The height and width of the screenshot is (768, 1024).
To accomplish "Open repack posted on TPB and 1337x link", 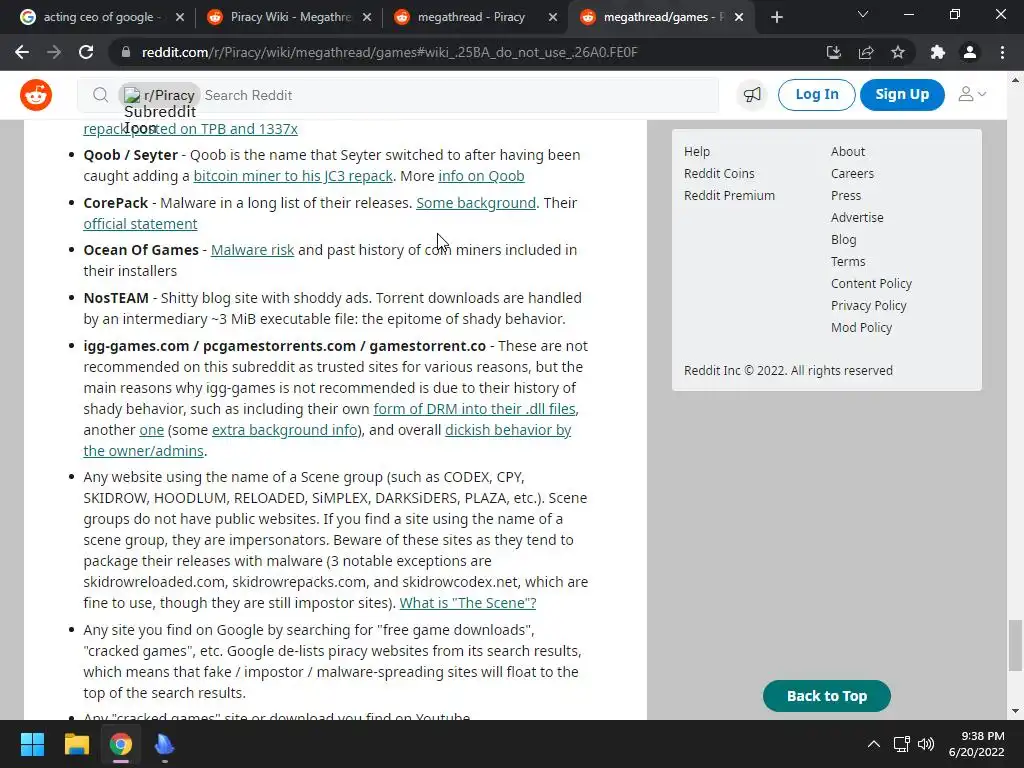I will coord(190,129).
